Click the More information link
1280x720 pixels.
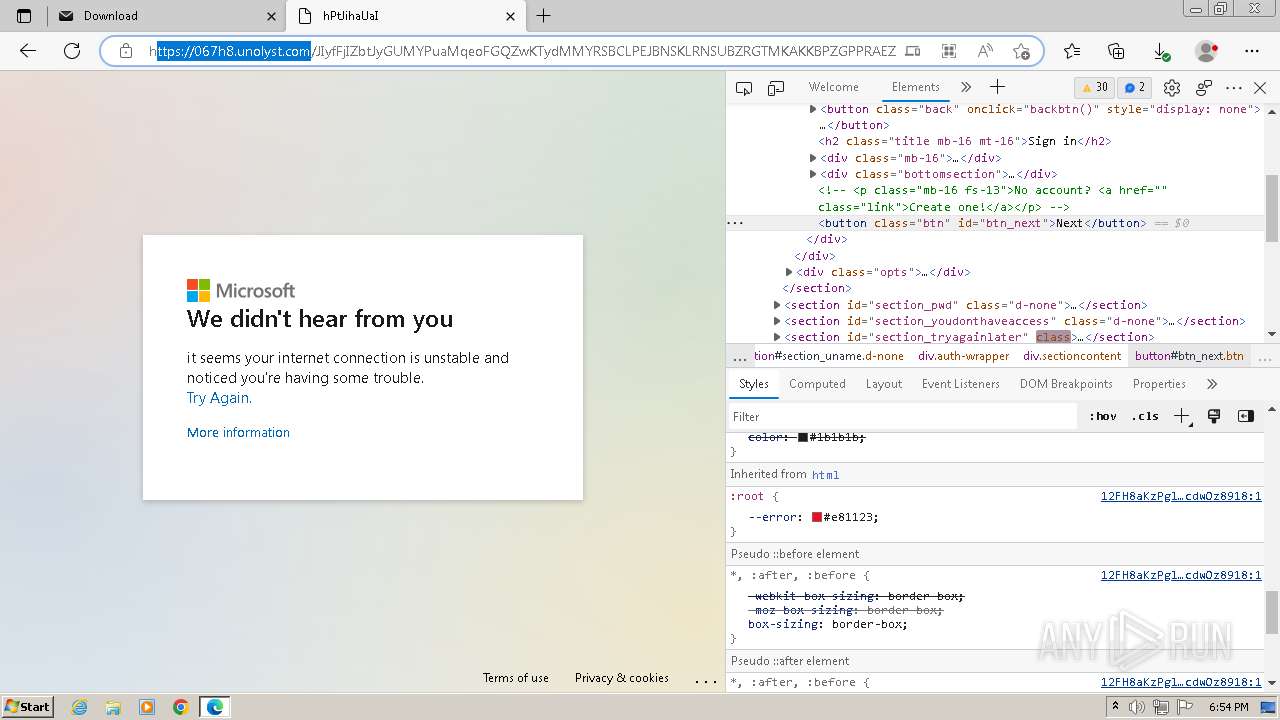pyautogui.click(x=238, y=432)
